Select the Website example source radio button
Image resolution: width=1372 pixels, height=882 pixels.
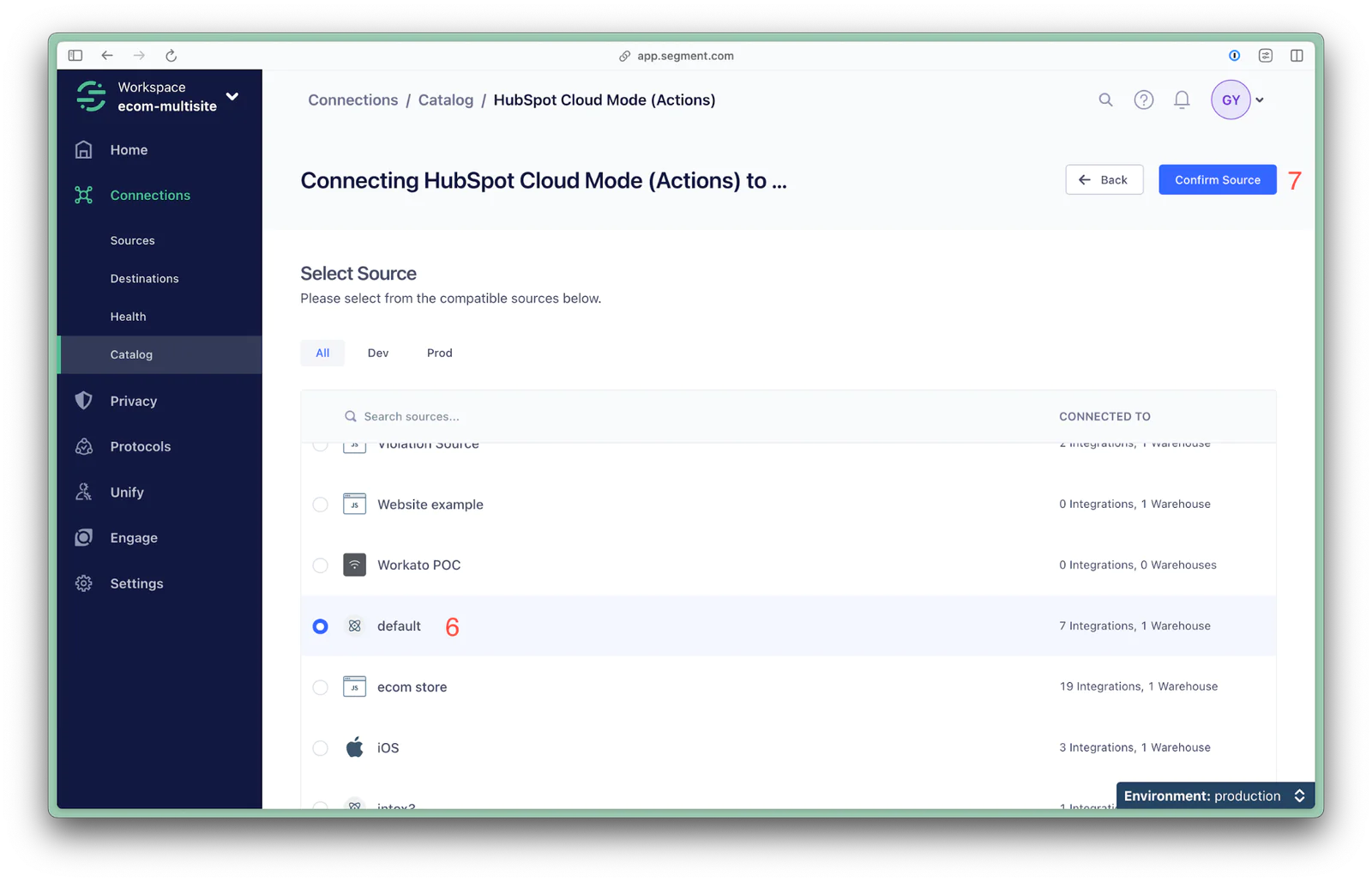321,504
